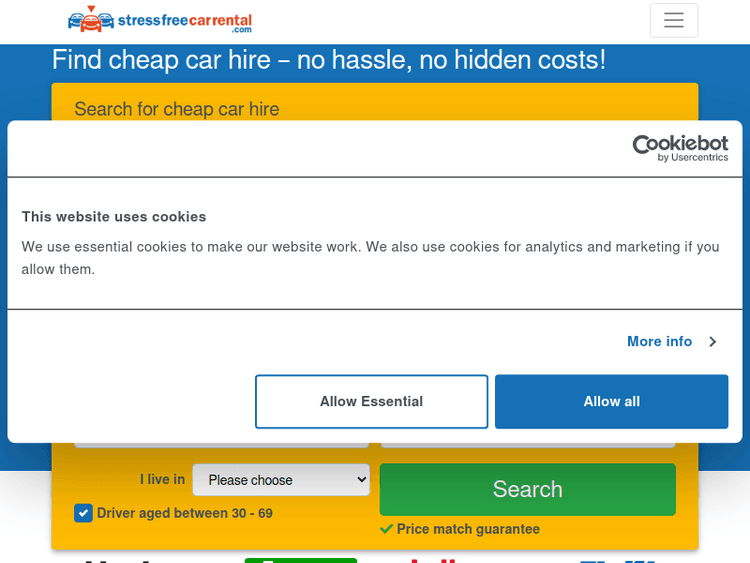Toggle the Driver aged 30 - 69 checkbox
The width and height of the screenshot is (750, 563).
84,513
